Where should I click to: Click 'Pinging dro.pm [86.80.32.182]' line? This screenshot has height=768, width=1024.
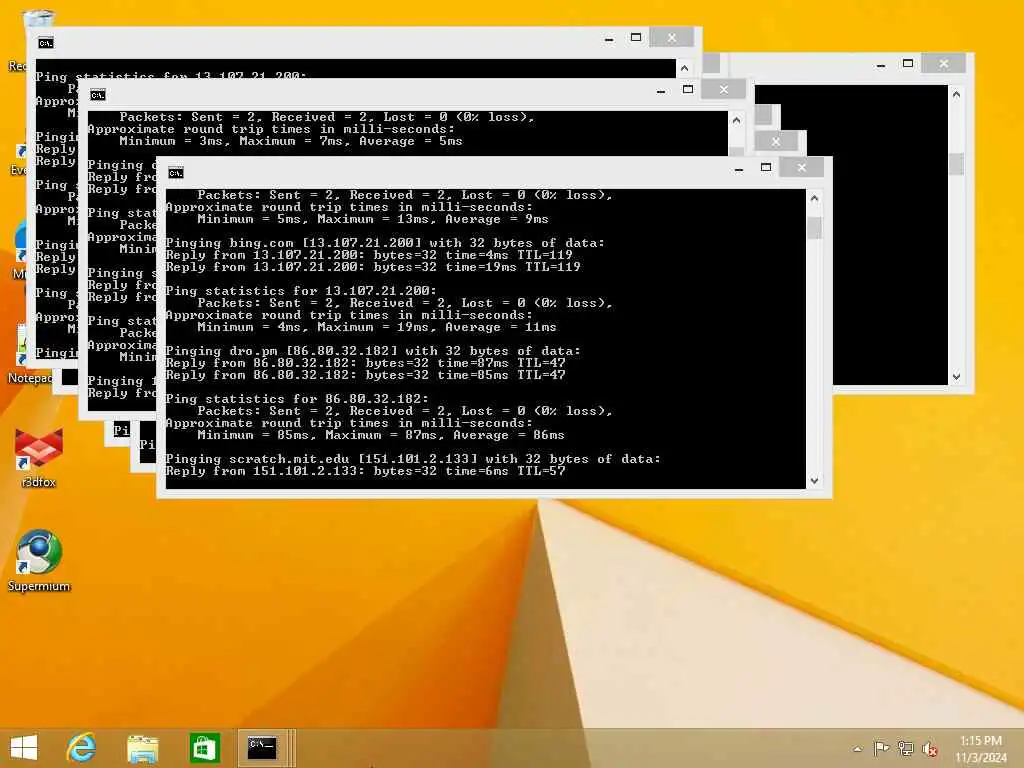tap(373, 351)
